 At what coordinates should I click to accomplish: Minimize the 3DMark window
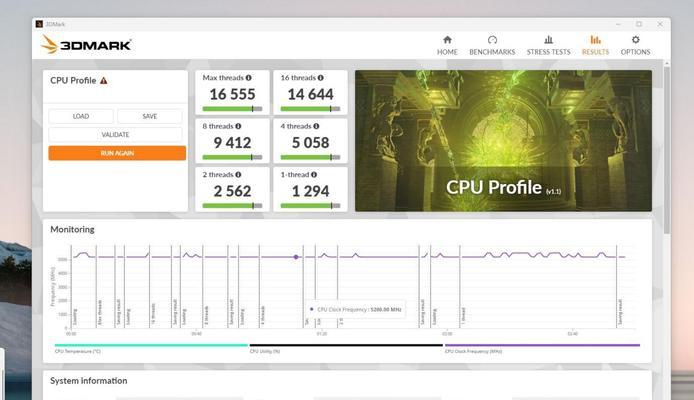[618, 24]
